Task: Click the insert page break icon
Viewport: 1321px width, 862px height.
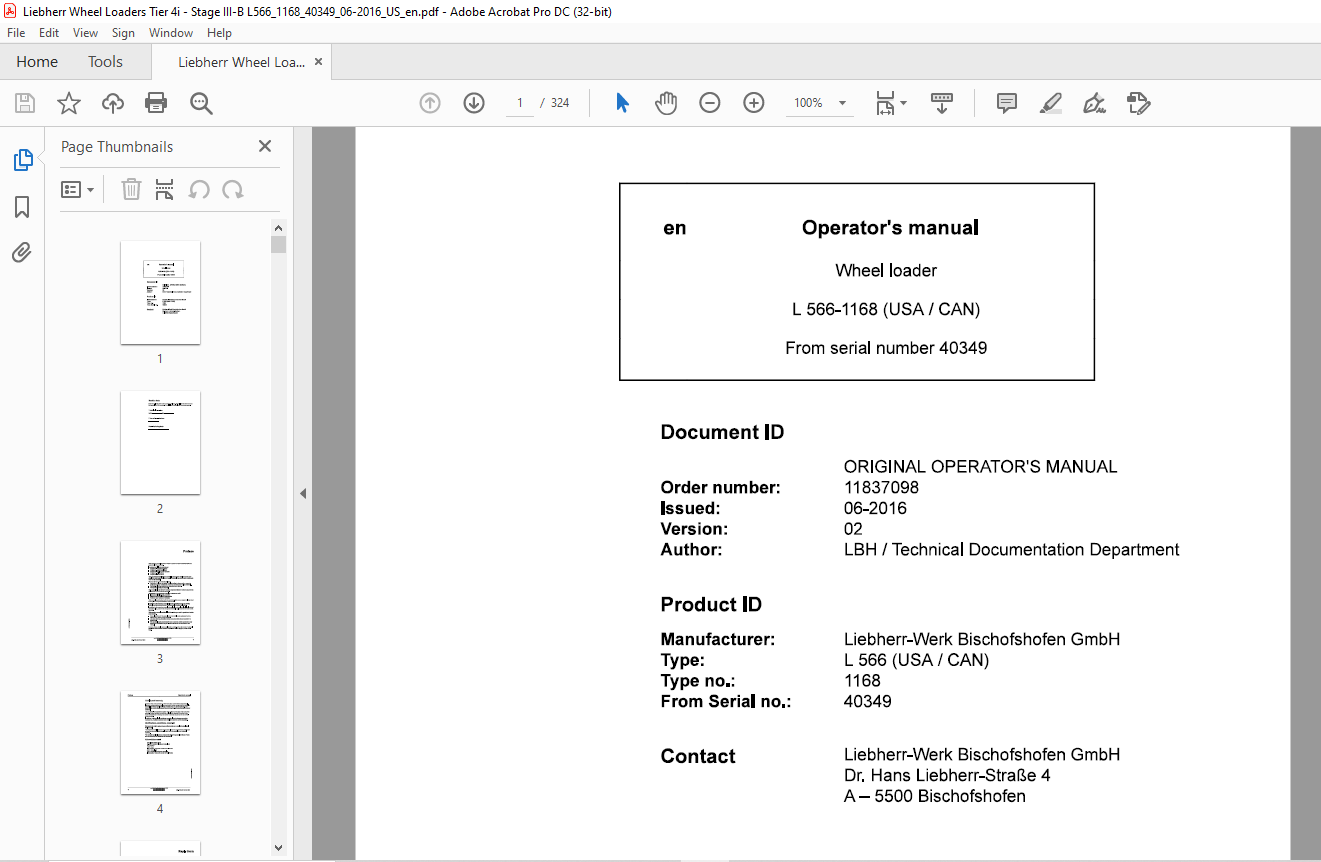Action: (x=165, y=189)
